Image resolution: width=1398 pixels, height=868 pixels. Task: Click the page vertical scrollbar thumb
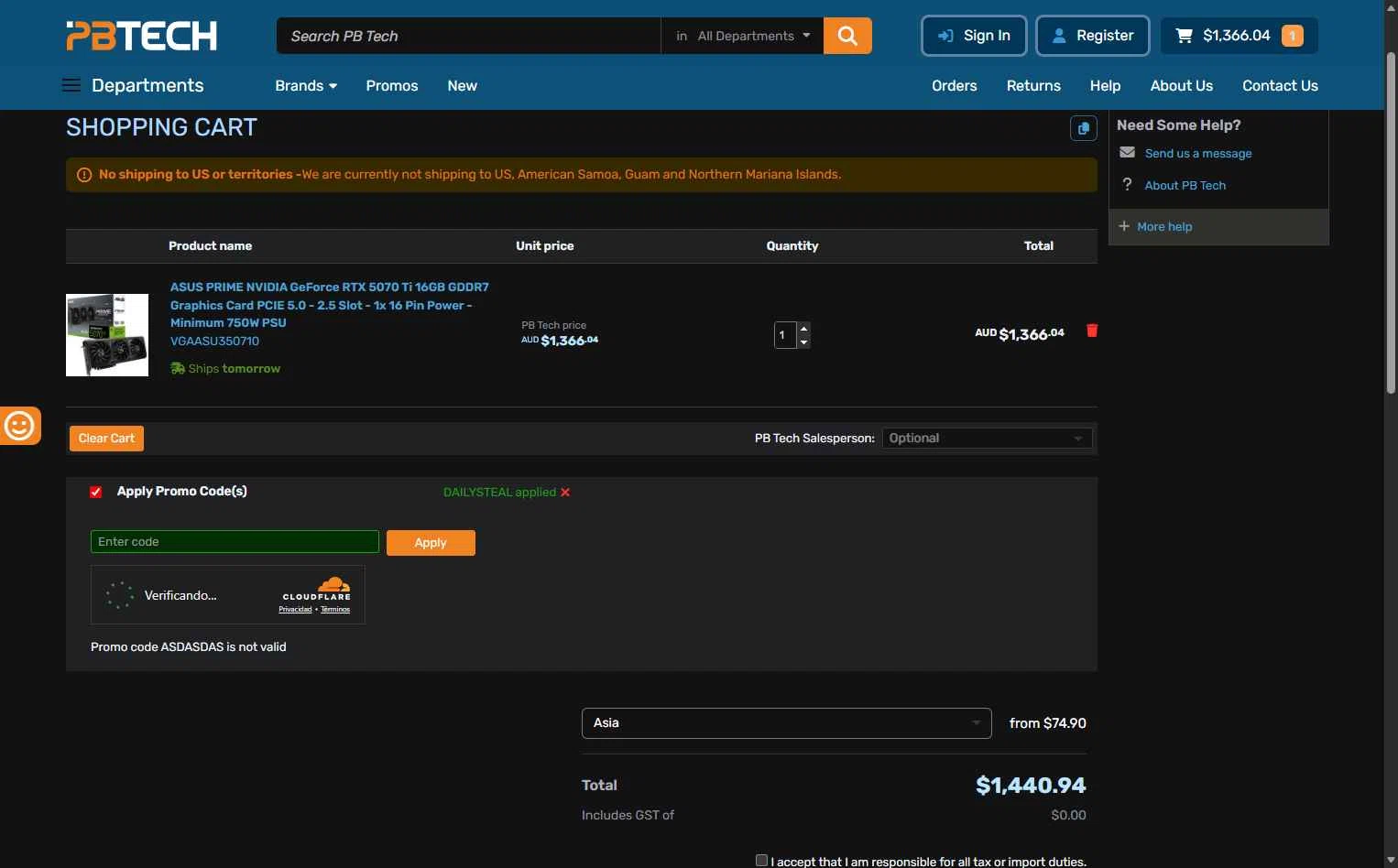click(1391, 224)
